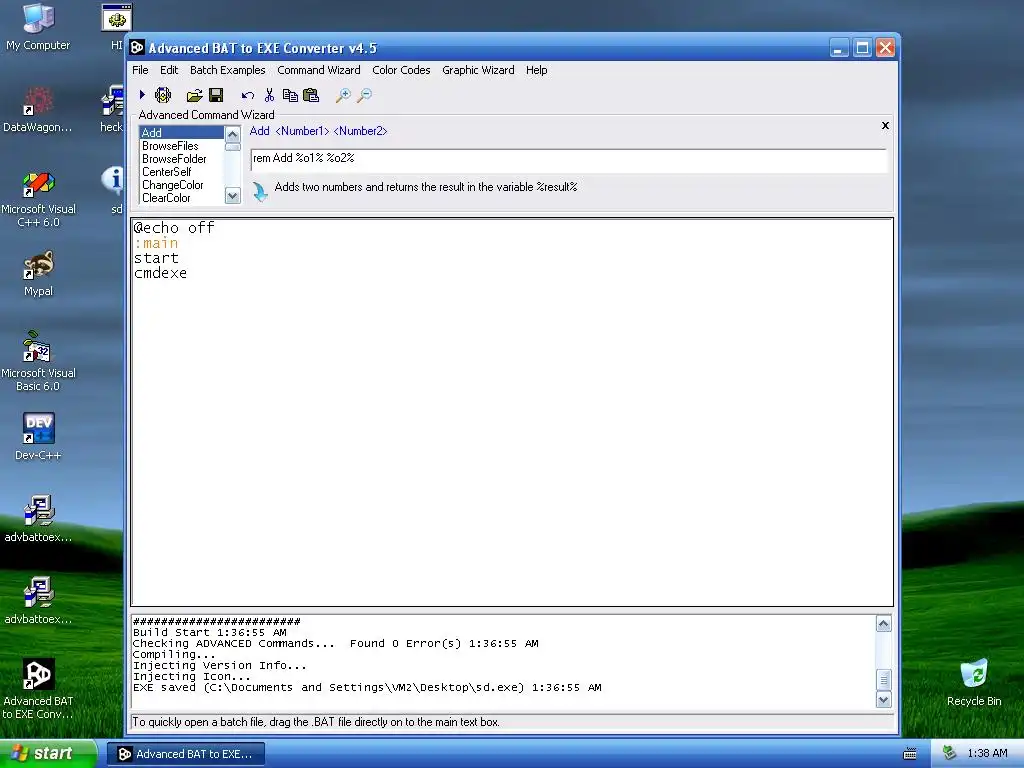Open the Help menu
This screenshot has width=1024, height=768.
[x=536, y=70]
